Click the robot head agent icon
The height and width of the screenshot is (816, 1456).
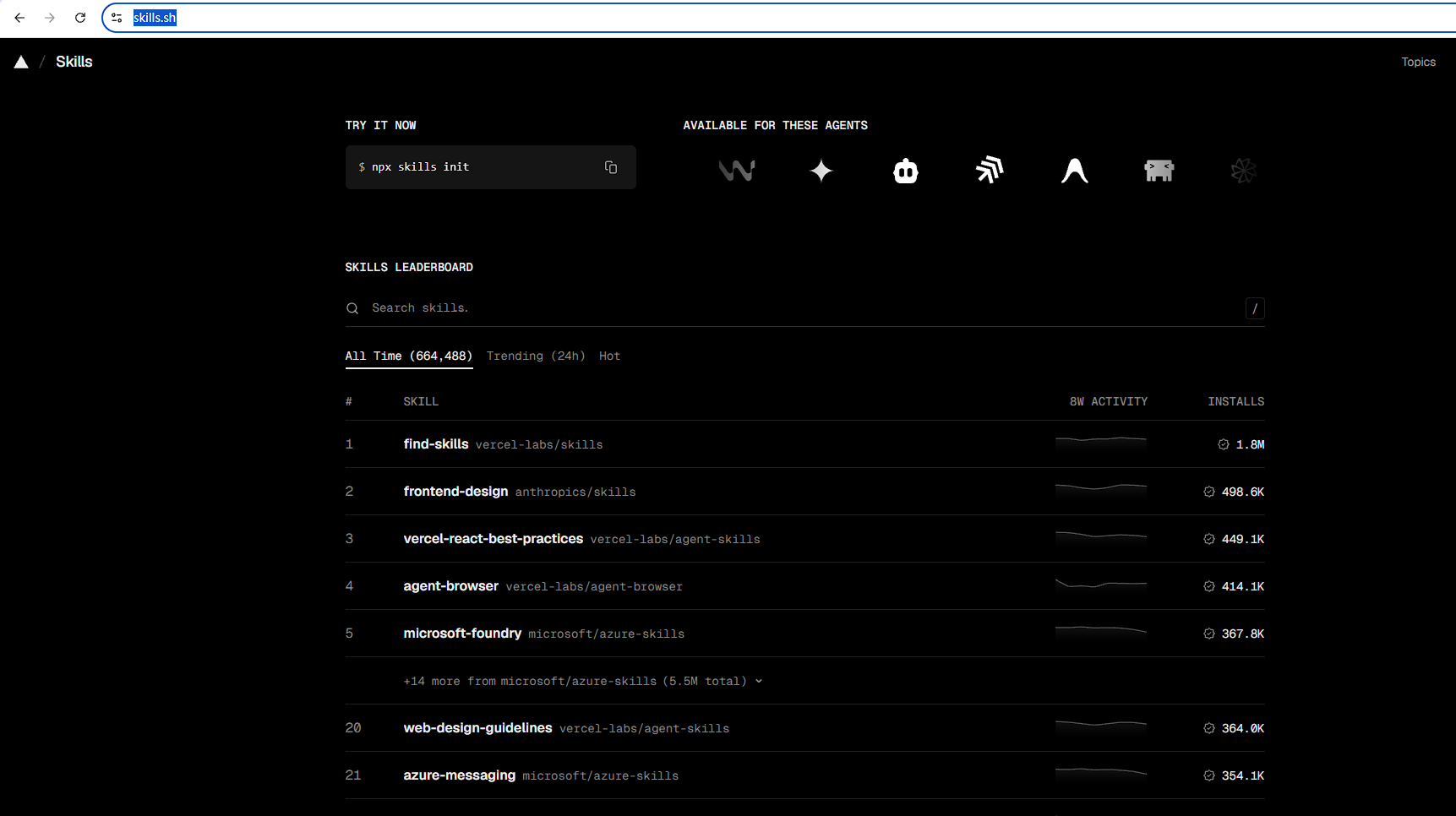(906, 171)
